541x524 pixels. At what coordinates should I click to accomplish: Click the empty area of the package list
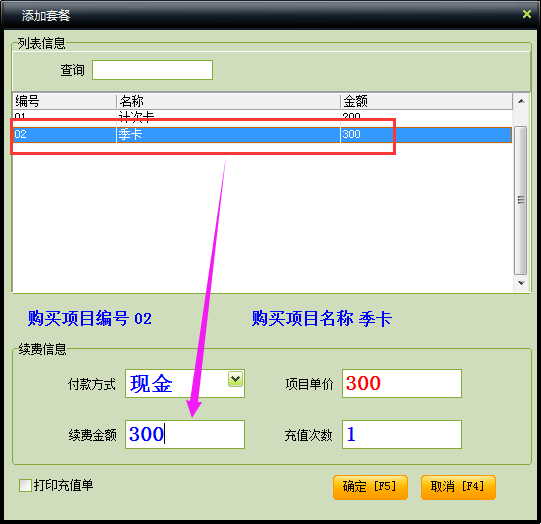[x=262, y=221]
